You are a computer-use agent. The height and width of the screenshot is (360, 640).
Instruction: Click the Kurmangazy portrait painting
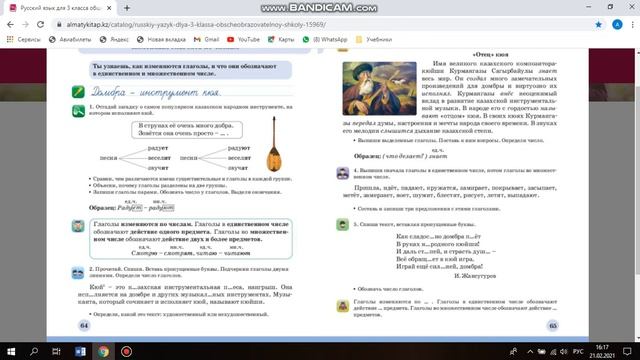point(379,88)
